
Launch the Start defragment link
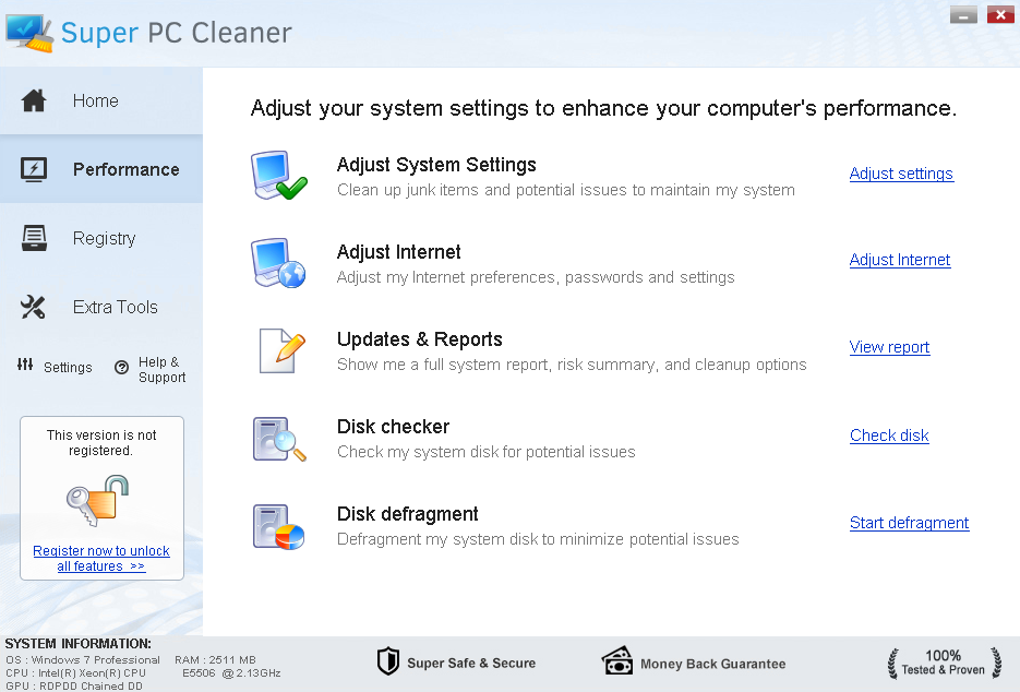point(909,523)
